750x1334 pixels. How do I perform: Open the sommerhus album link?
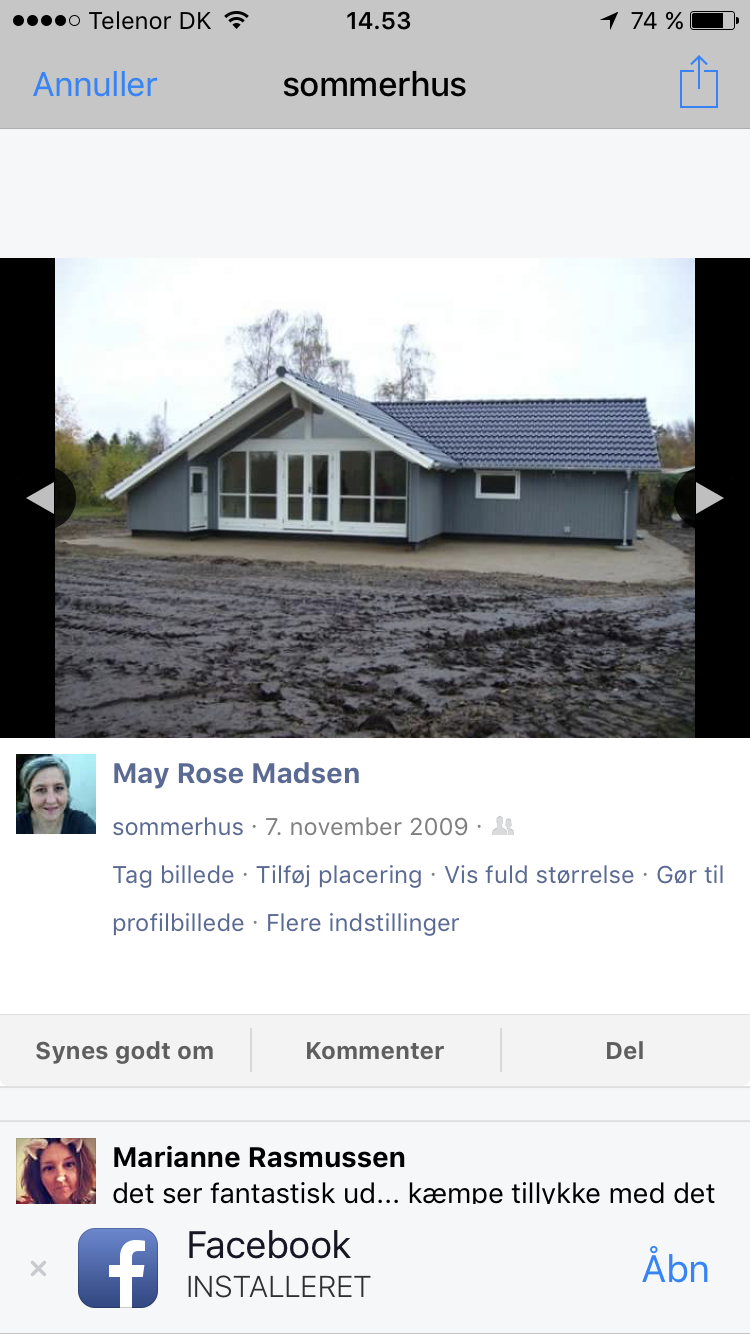coord(178,827)
